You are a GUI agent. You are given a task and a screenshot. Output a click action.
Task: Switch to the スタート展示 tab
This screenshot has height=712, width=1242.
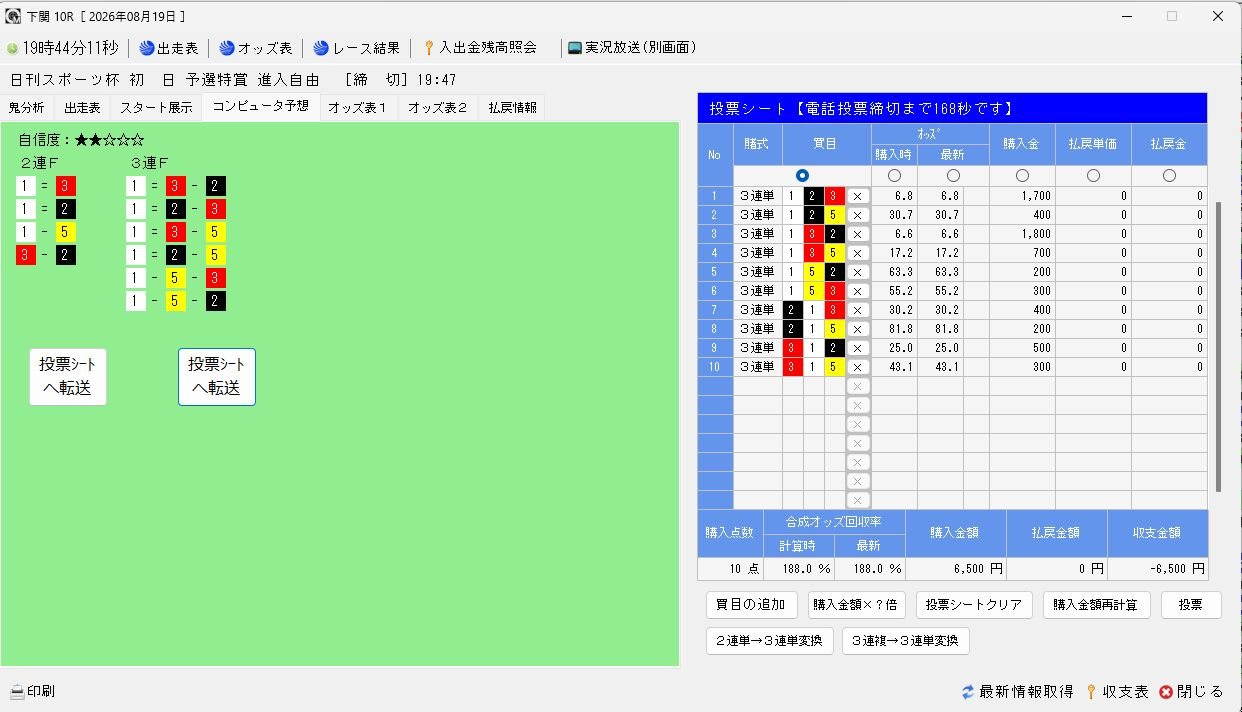pyautogui.click(x=156, y=108)
